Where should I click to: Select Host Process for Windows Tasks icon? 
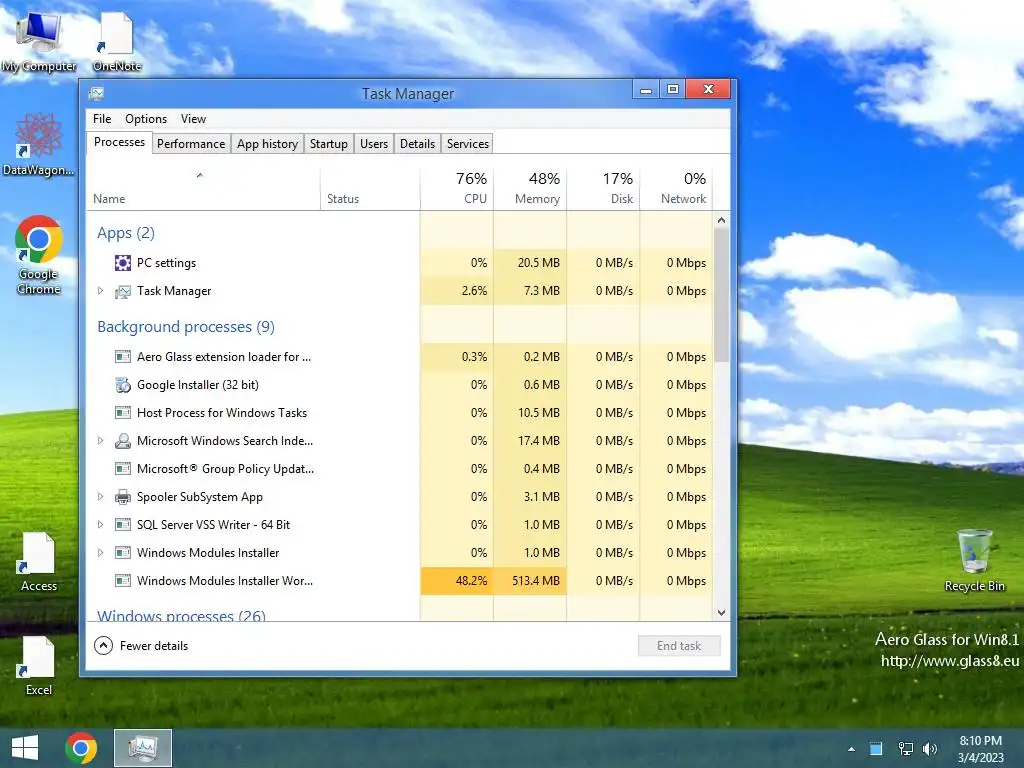(x=123, y=413)
